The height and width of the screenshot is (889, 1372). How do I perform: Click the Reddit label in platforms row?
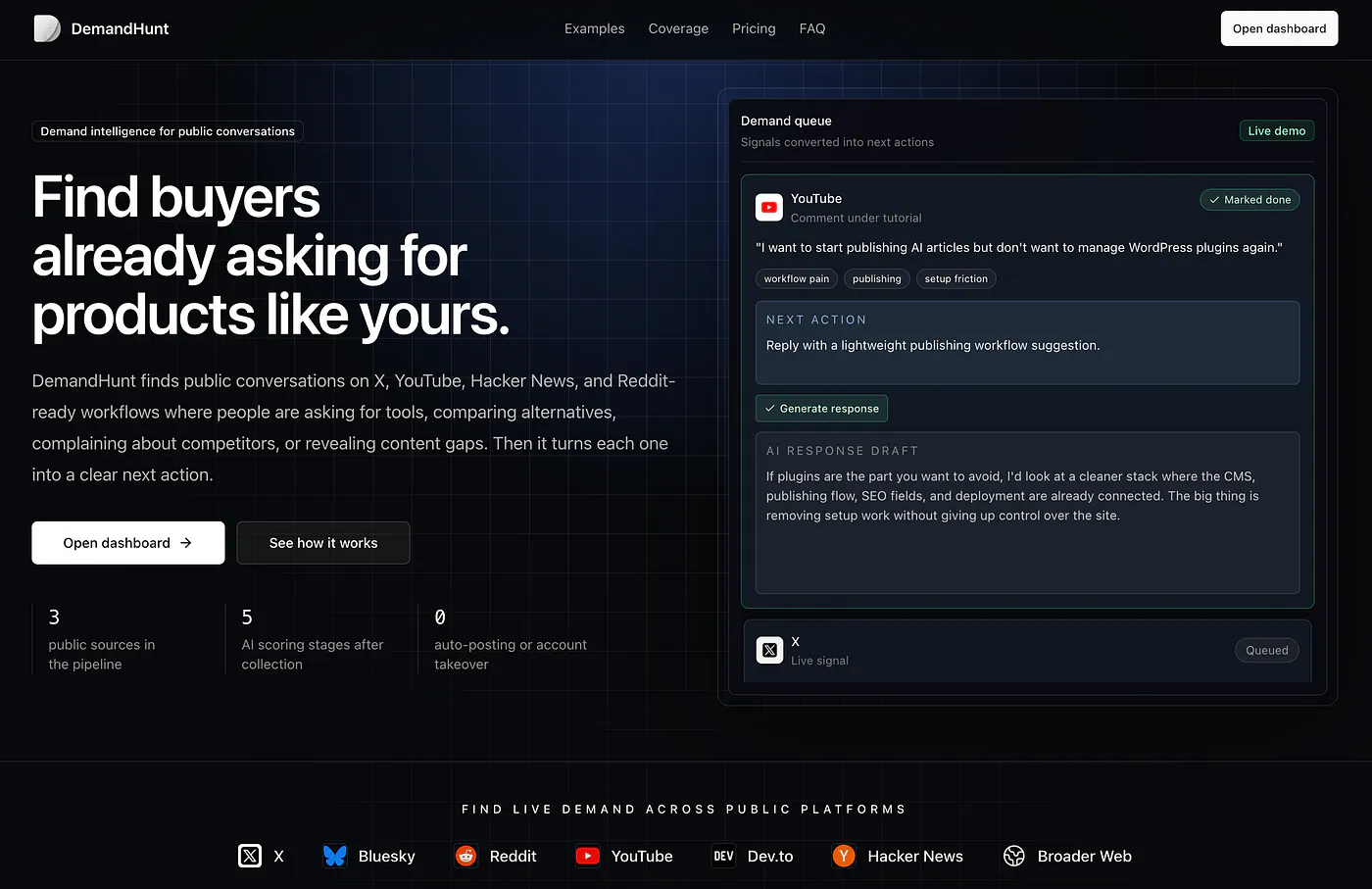514,856
